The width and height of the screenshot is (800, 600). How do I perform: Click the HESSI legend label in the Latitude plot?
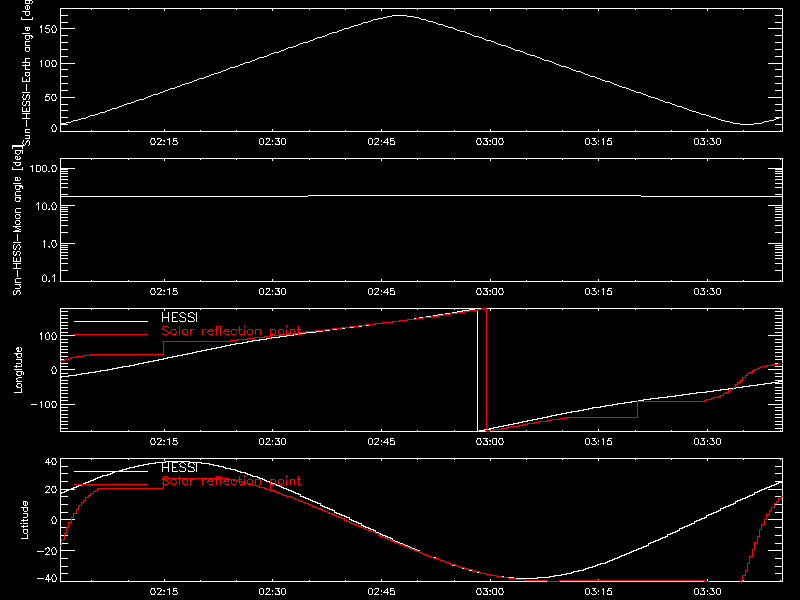179,468
